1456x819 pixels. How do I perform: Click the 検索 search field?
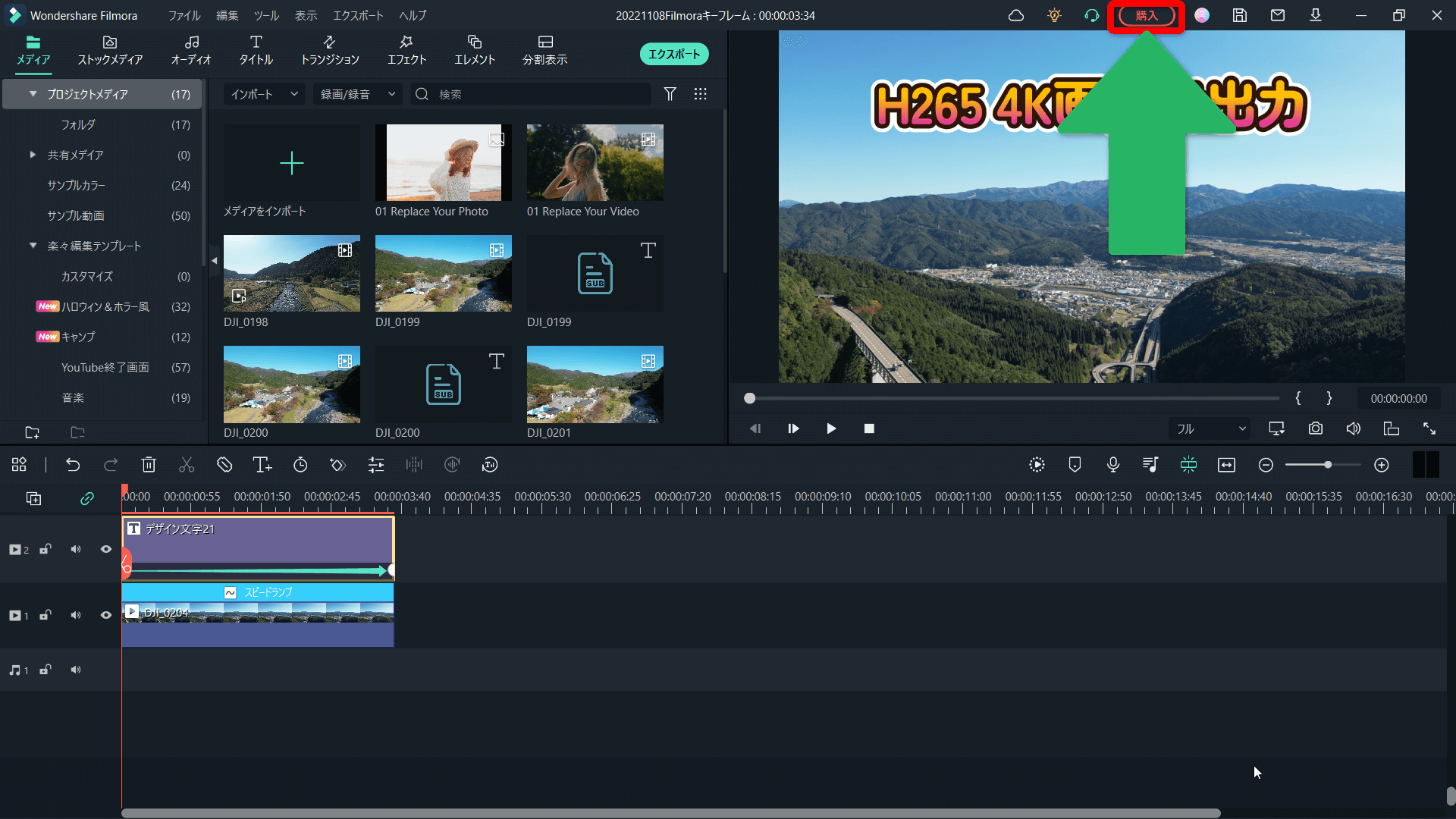531,94
